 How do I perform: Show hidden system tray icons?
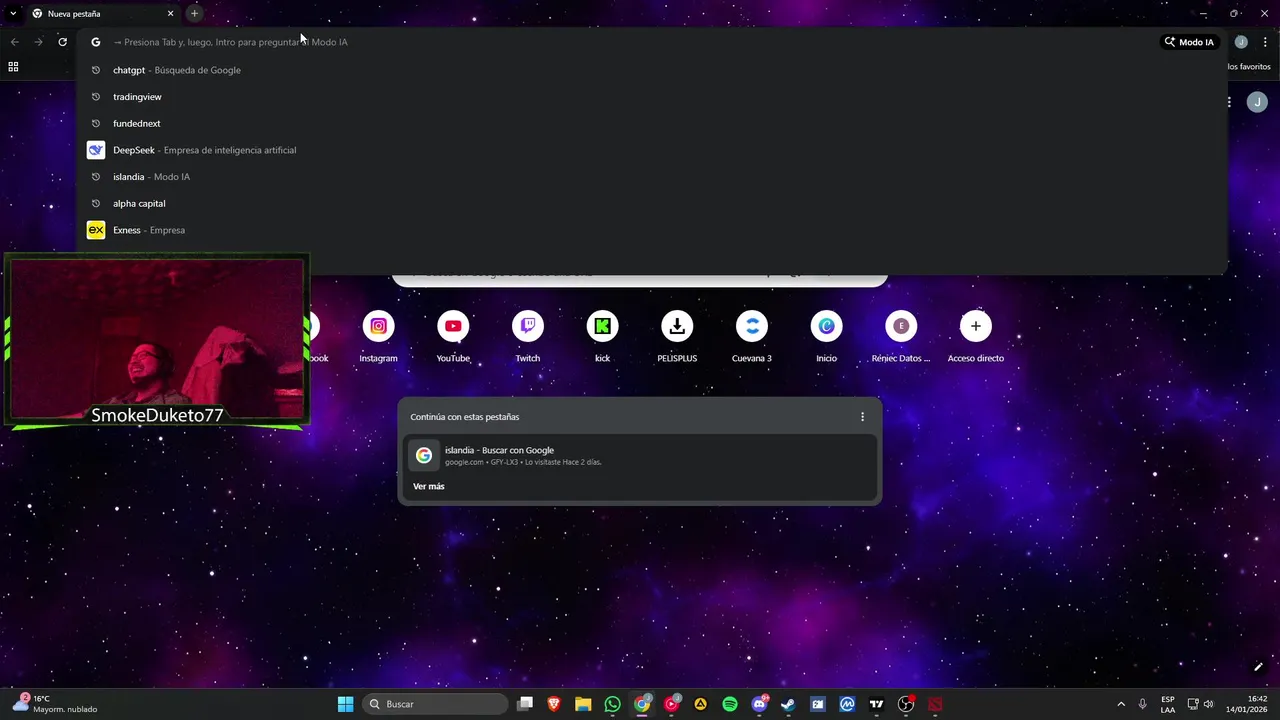(x=1120, y=704)
